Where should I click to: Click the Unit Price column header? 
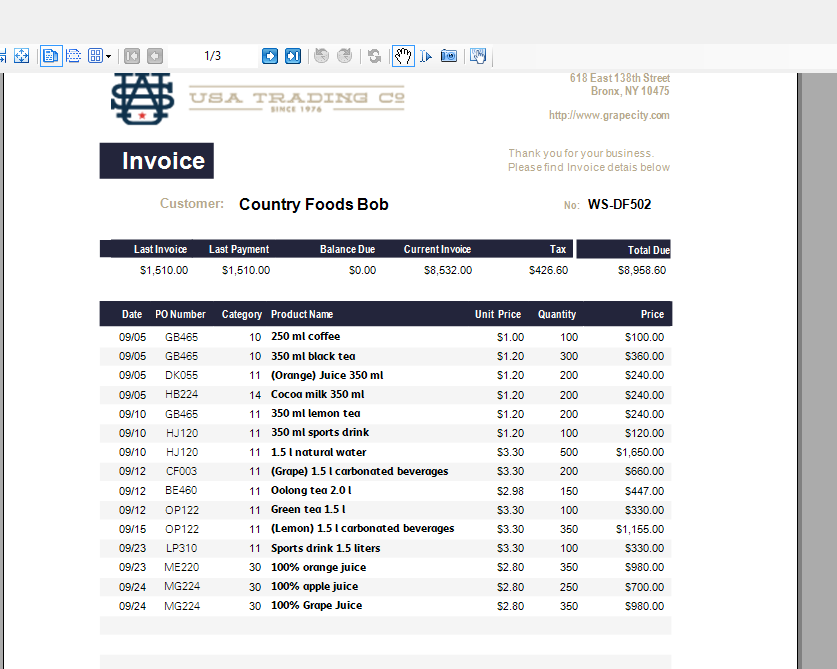pos(498,314)
